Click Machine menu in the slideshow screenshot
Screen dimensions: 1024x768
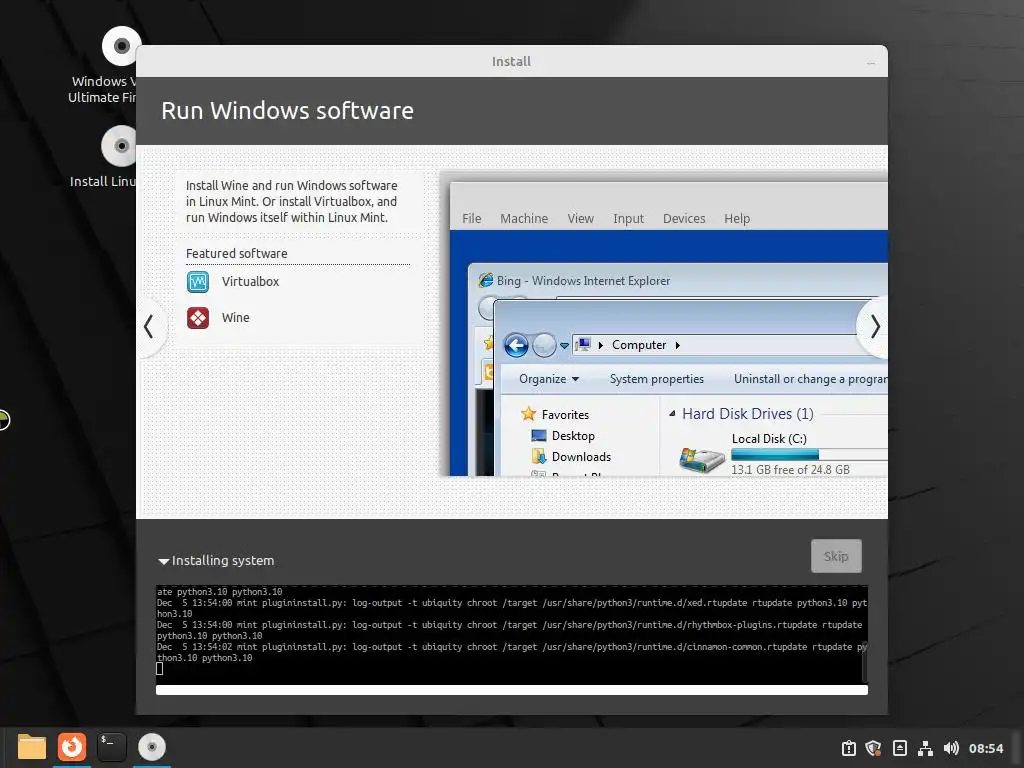pyautogui.click(x=524, y=219)
